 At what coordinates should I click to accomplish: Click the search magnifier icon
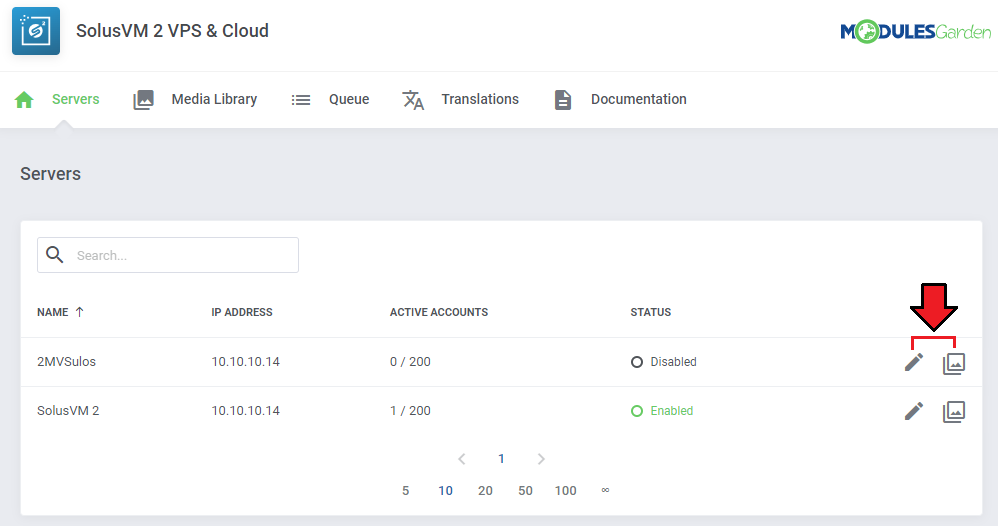[55, 255]
